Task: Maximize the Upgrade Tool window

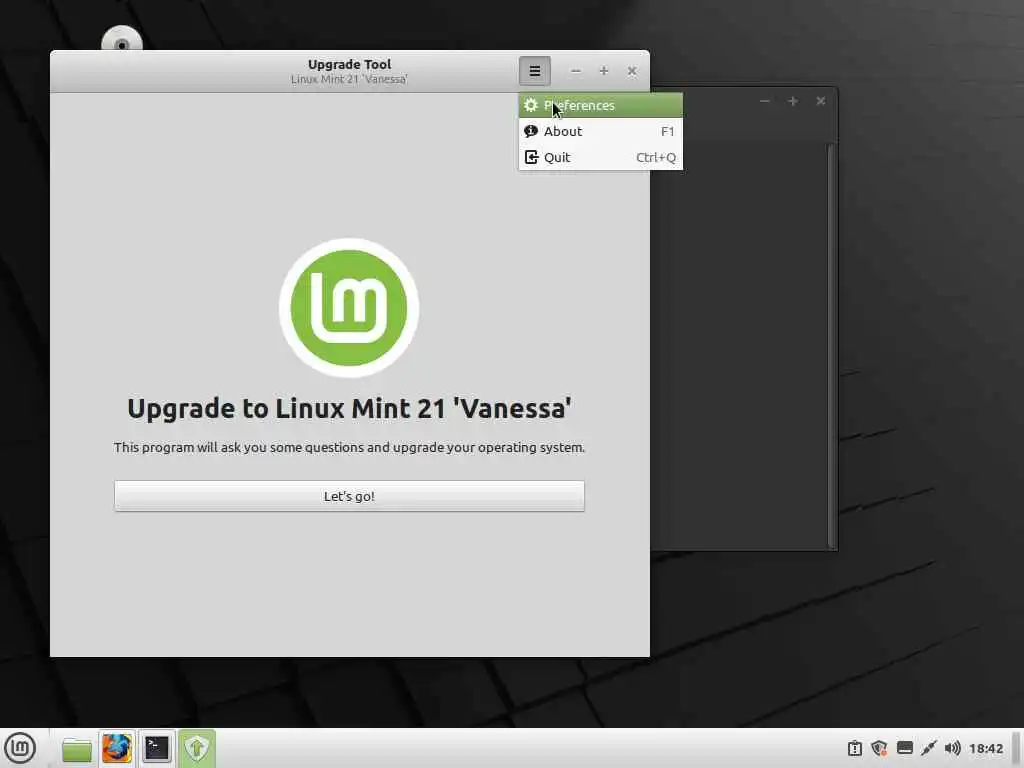Action: (x=603, y=71)
